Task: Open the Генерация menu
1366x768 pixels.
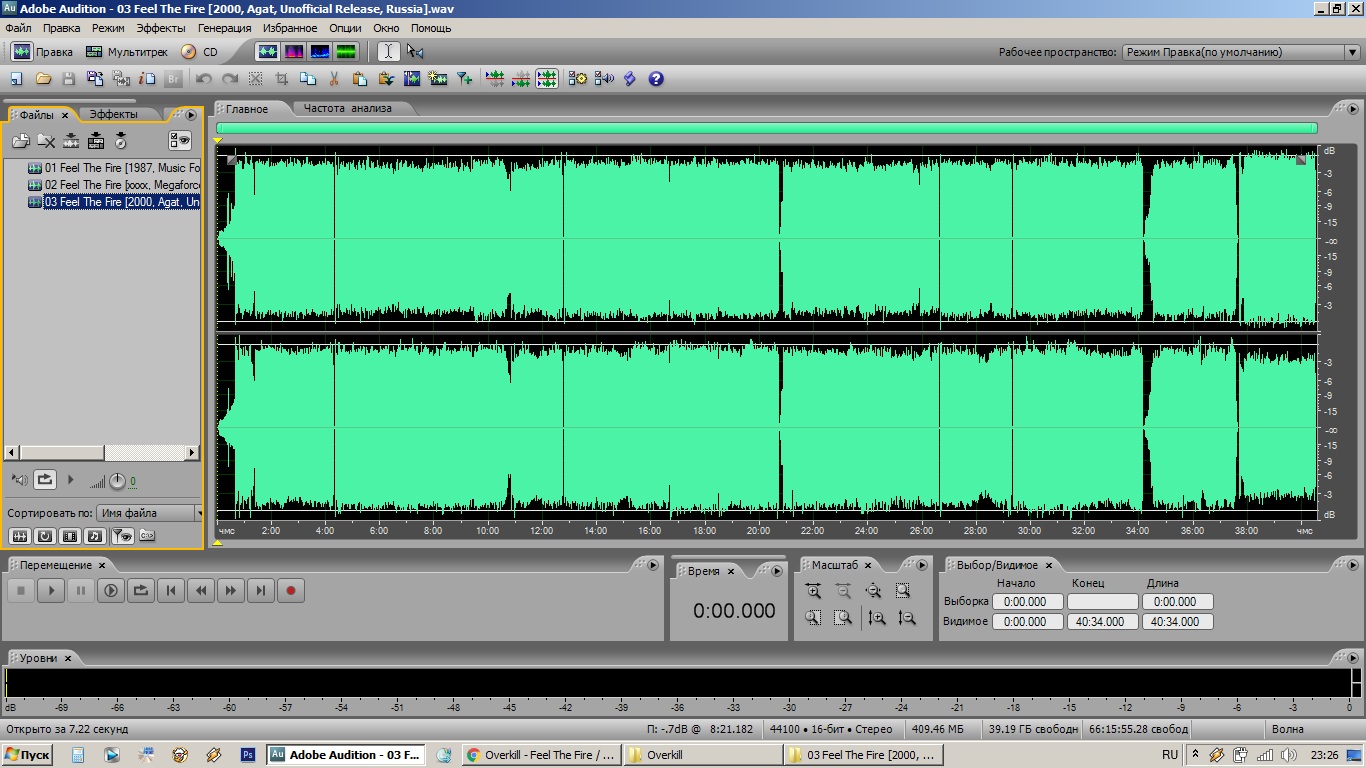Action: point(225,28)
